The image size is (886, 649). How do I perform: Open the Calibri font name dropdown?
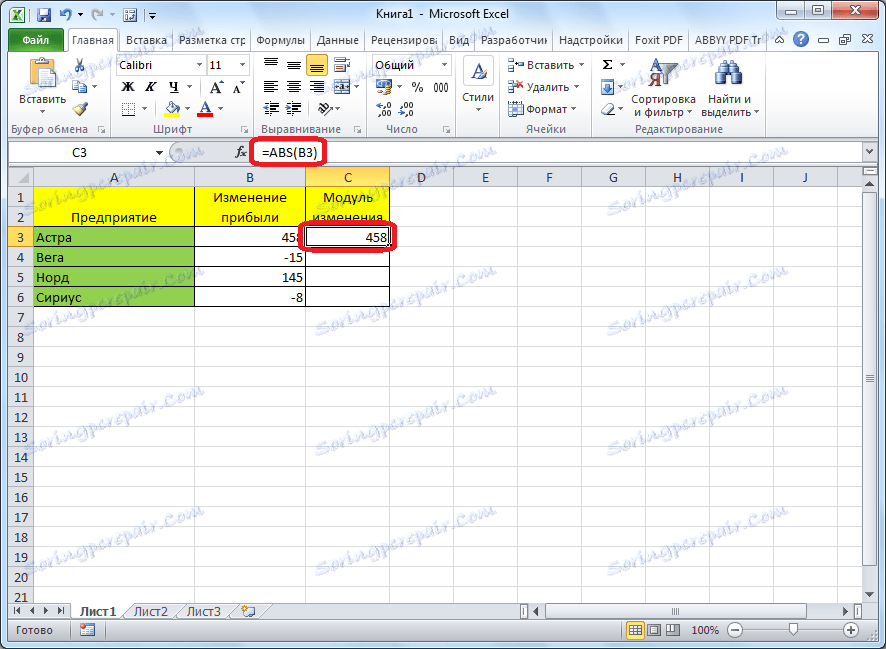click(x=199, y=65)
